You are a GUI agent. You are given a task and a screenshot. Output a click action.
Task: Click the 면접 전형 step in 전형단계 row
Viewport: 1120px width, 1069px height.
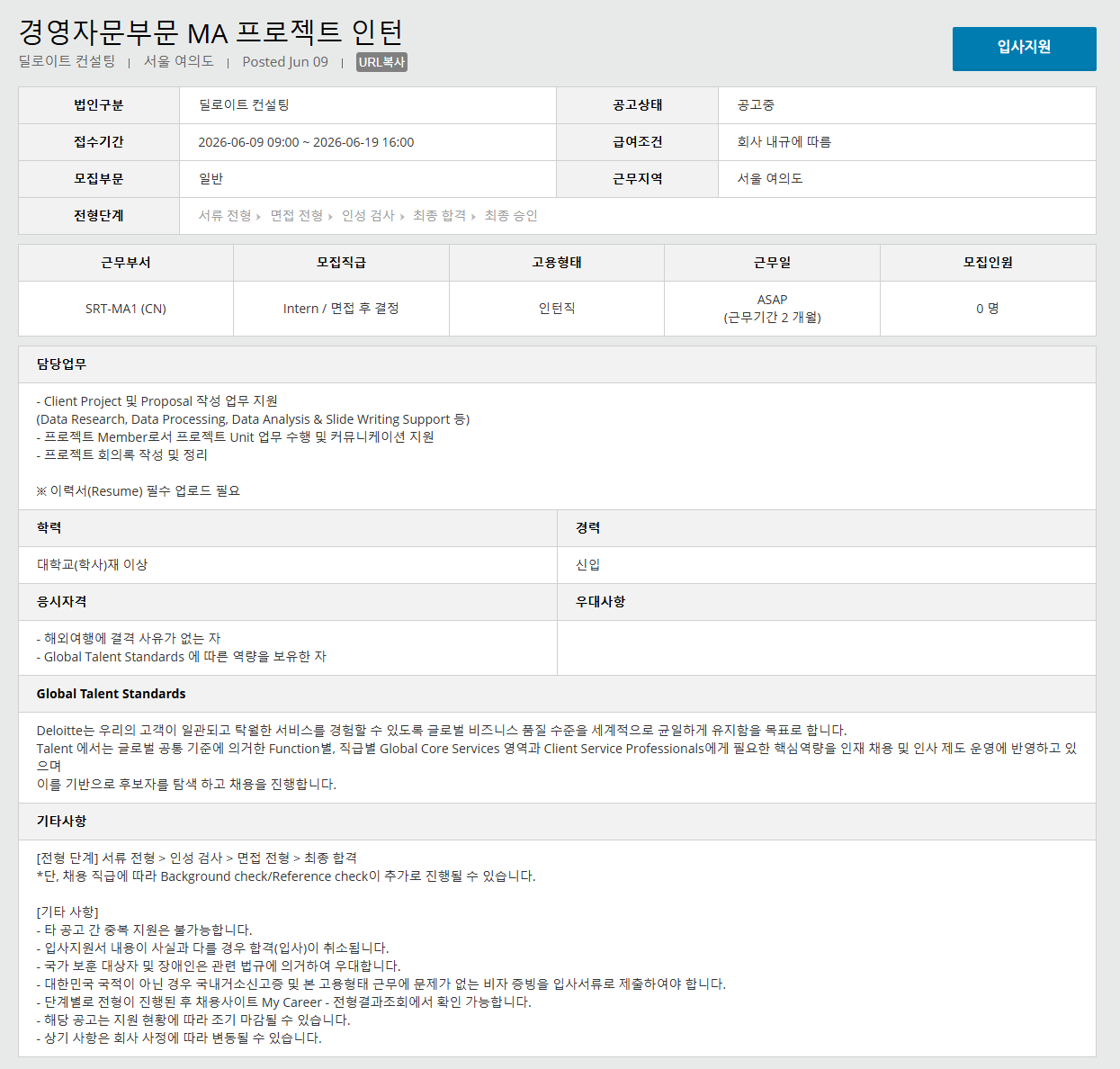click(x=297, y=216)
